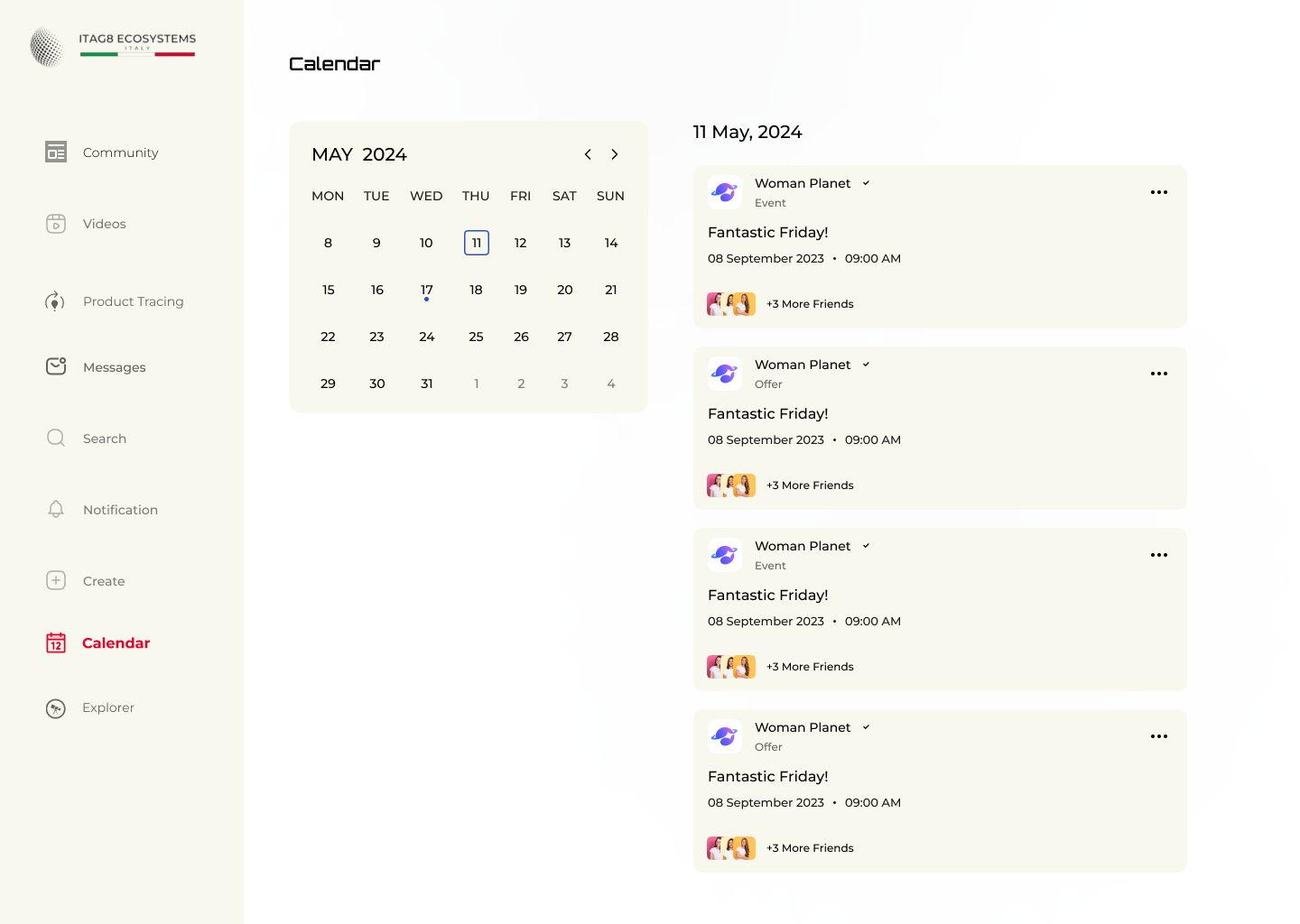
Task: Go to previous month with left chevron
Action: pyautogui.click(x=588, y=154)
